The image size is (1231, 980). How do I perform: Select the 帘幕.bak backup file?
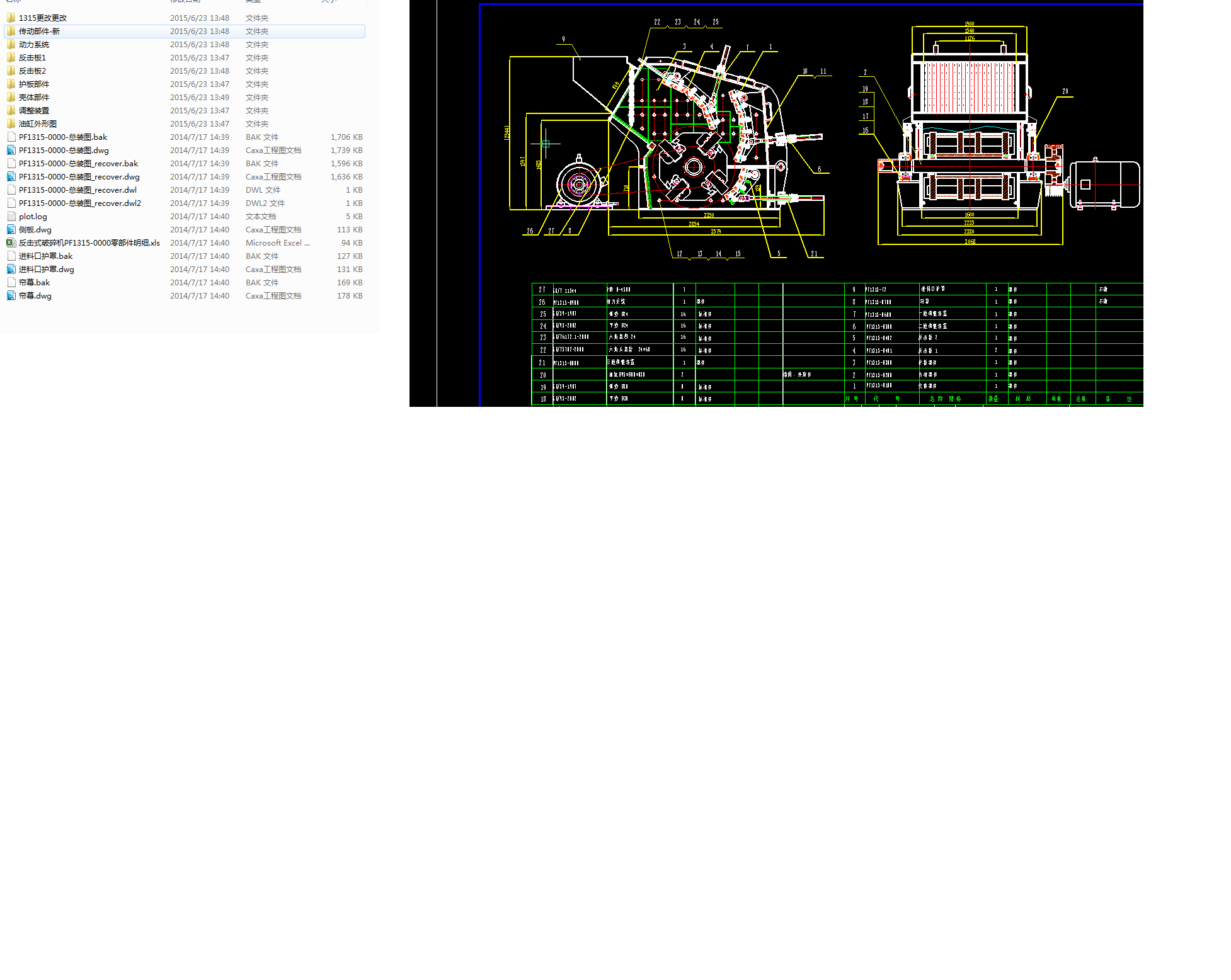click(x=35, y=283)
